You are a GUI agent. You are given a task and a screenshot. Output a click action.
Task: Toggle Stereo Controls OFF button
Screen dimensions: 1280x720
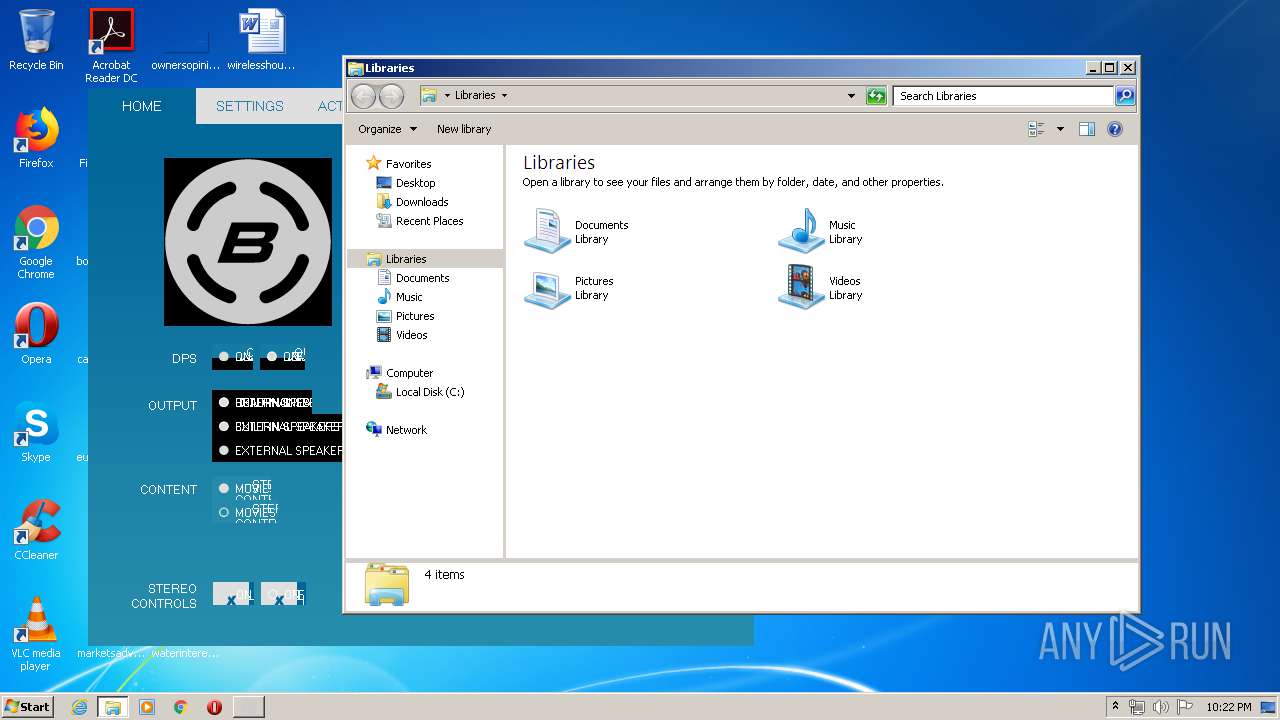coord(282,594)
